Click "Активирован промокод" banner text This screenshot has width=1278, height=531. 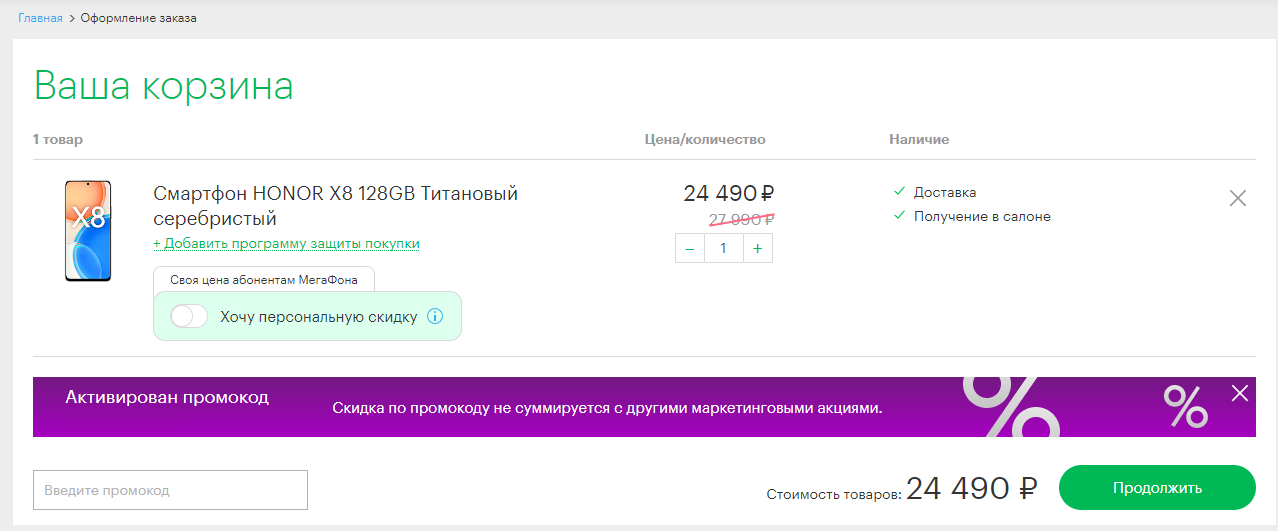click(167, 397)
